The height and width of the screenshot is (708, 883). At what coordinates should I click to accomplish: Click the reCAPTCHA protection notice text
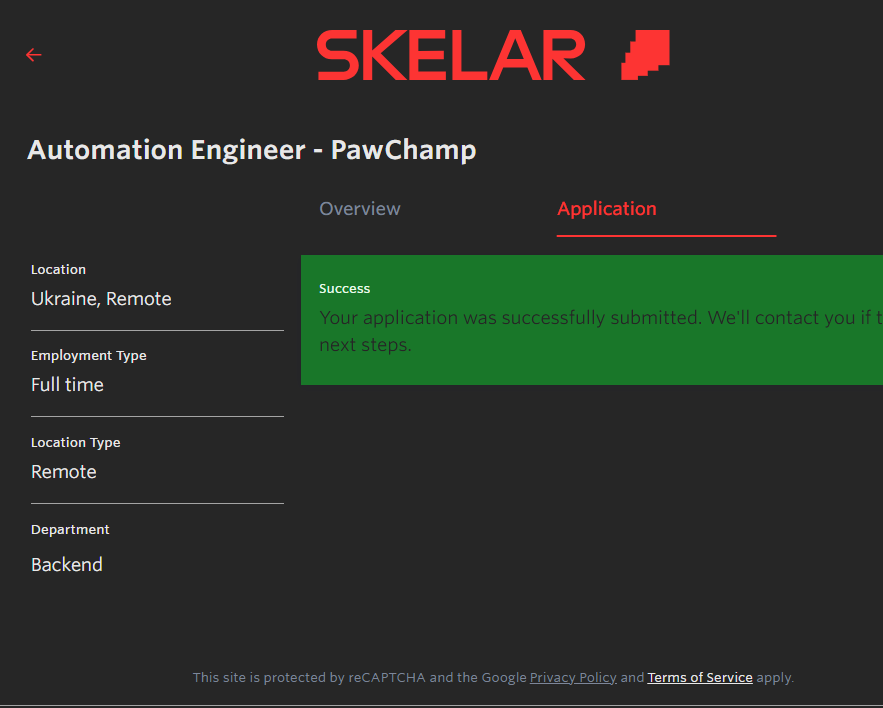[360, 678]
